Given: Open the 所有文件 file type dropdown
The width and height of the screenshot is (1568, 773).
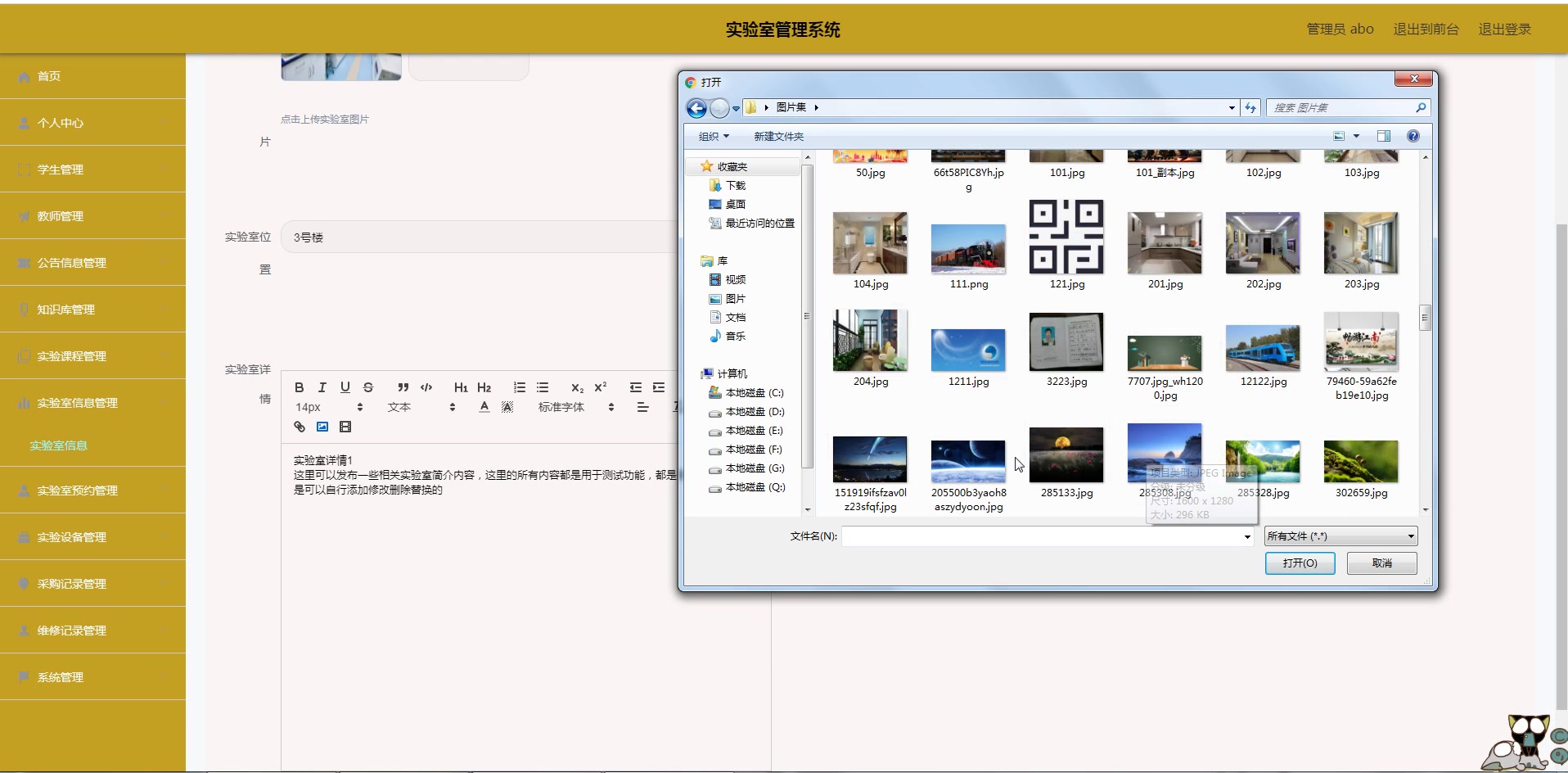Looking at the screenshot, I should tap(1340, 536).
